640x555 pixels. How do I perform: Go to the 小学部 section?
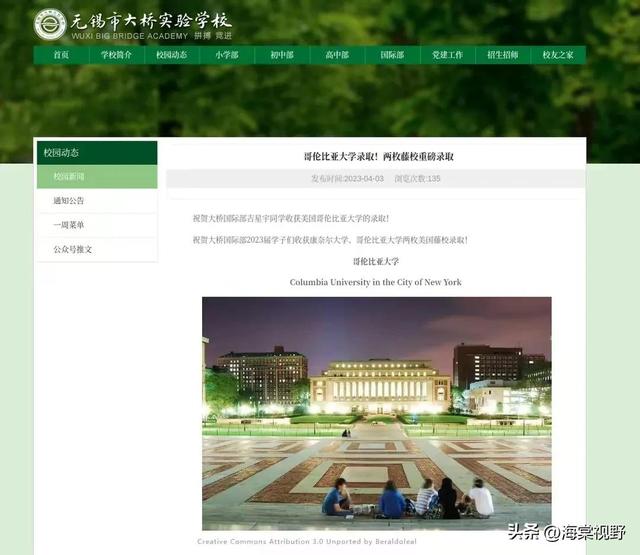pyautogui.click(x=227, y=55)
